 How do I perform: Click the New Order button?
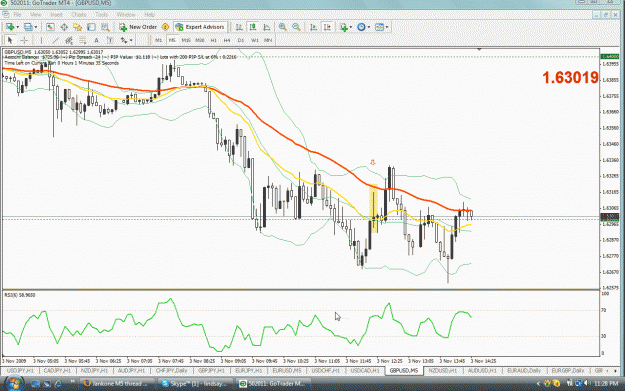138,27
